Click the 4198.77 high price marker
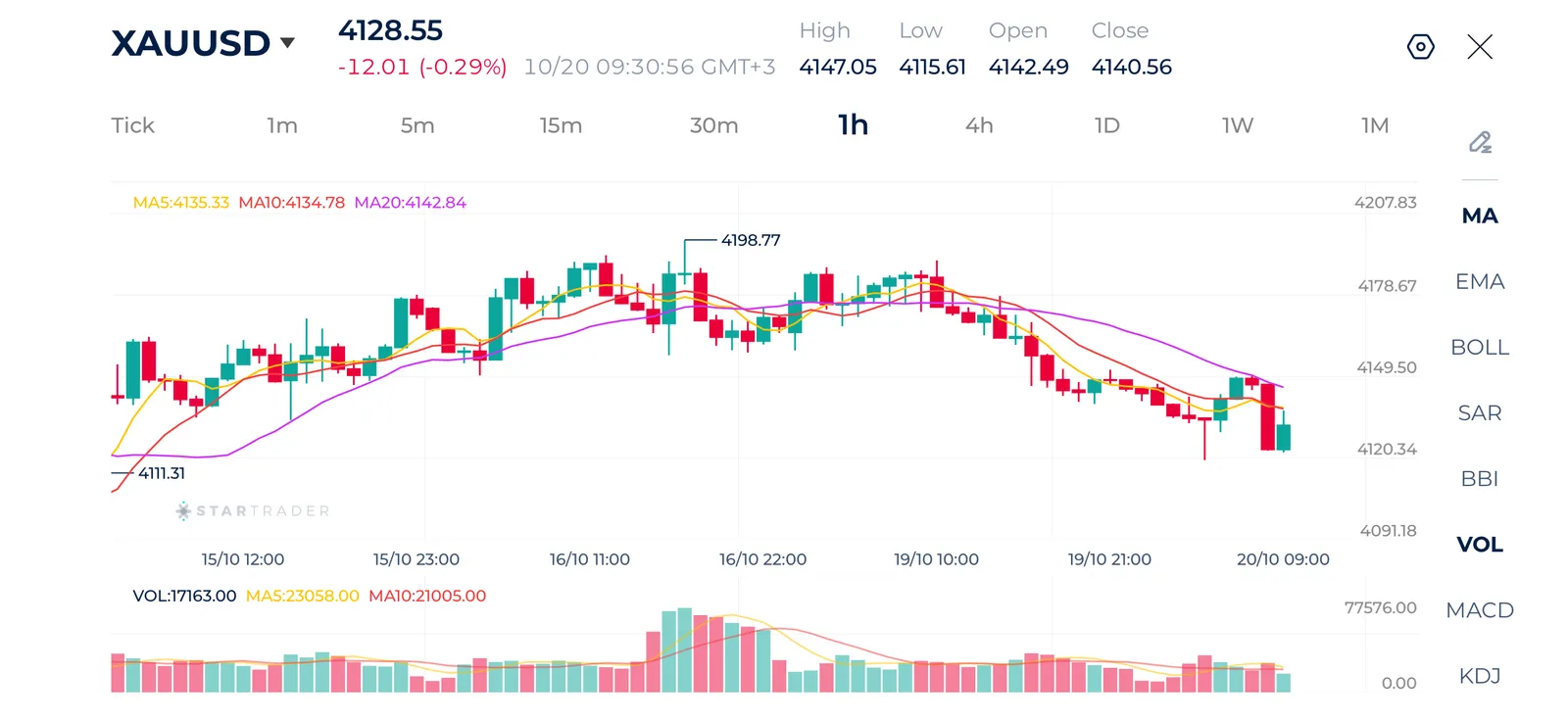This screenshot has height=721, width=1568. 751,240
